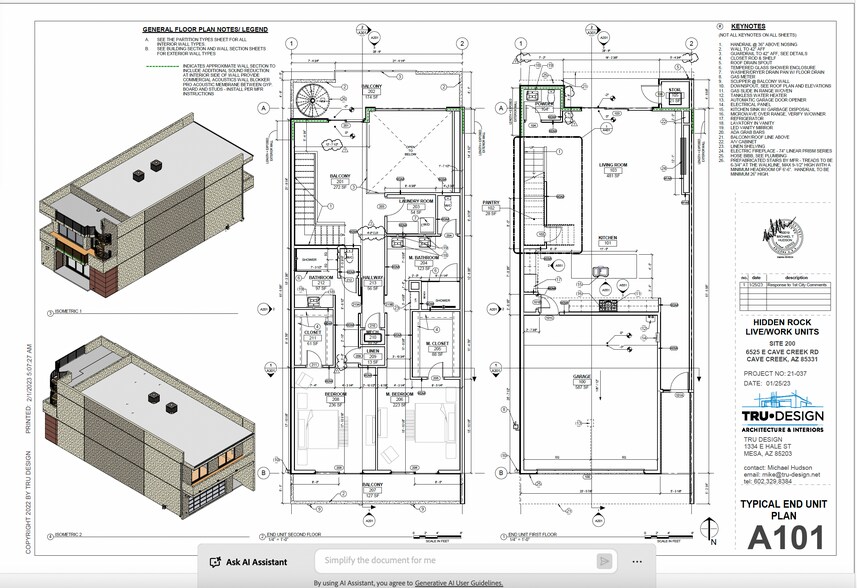This screenshot has width=857, height=588.
Task: Open the Generative AI User Guidelines link
Action: point(458,582)
